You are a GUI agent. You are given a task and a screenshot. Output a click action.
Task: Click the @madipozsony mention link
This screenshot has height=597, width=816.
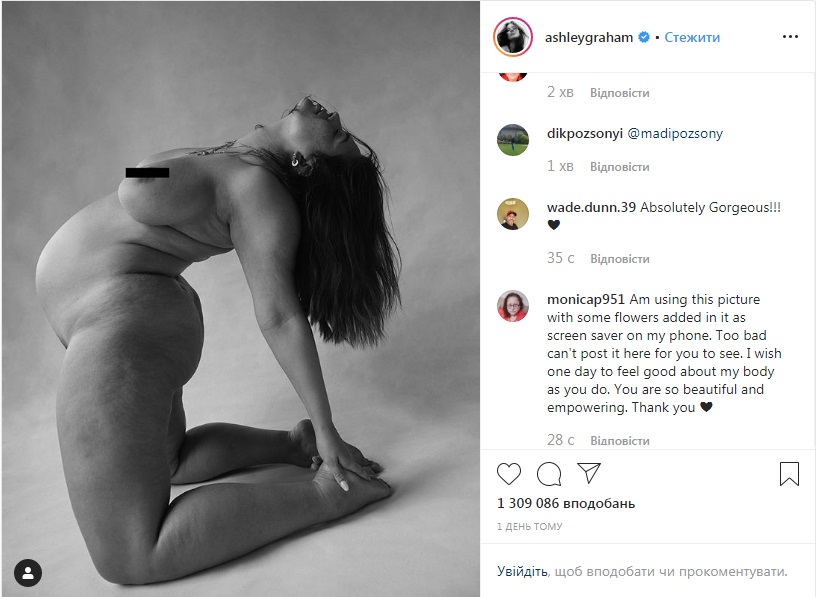[675, 133]
